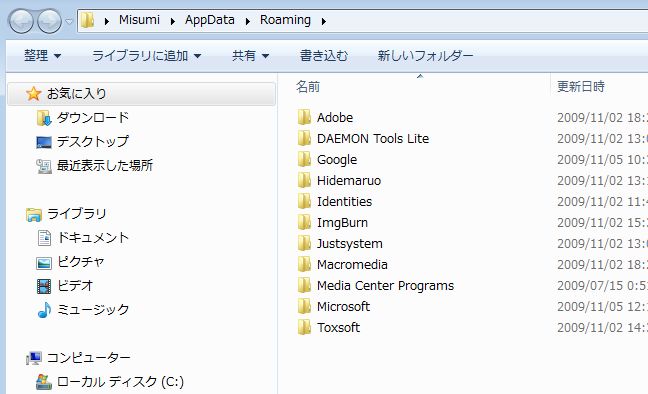
Task: Select the デスクトップ icon in favorites
Action: pyautogui.click(x=44, y=142)
